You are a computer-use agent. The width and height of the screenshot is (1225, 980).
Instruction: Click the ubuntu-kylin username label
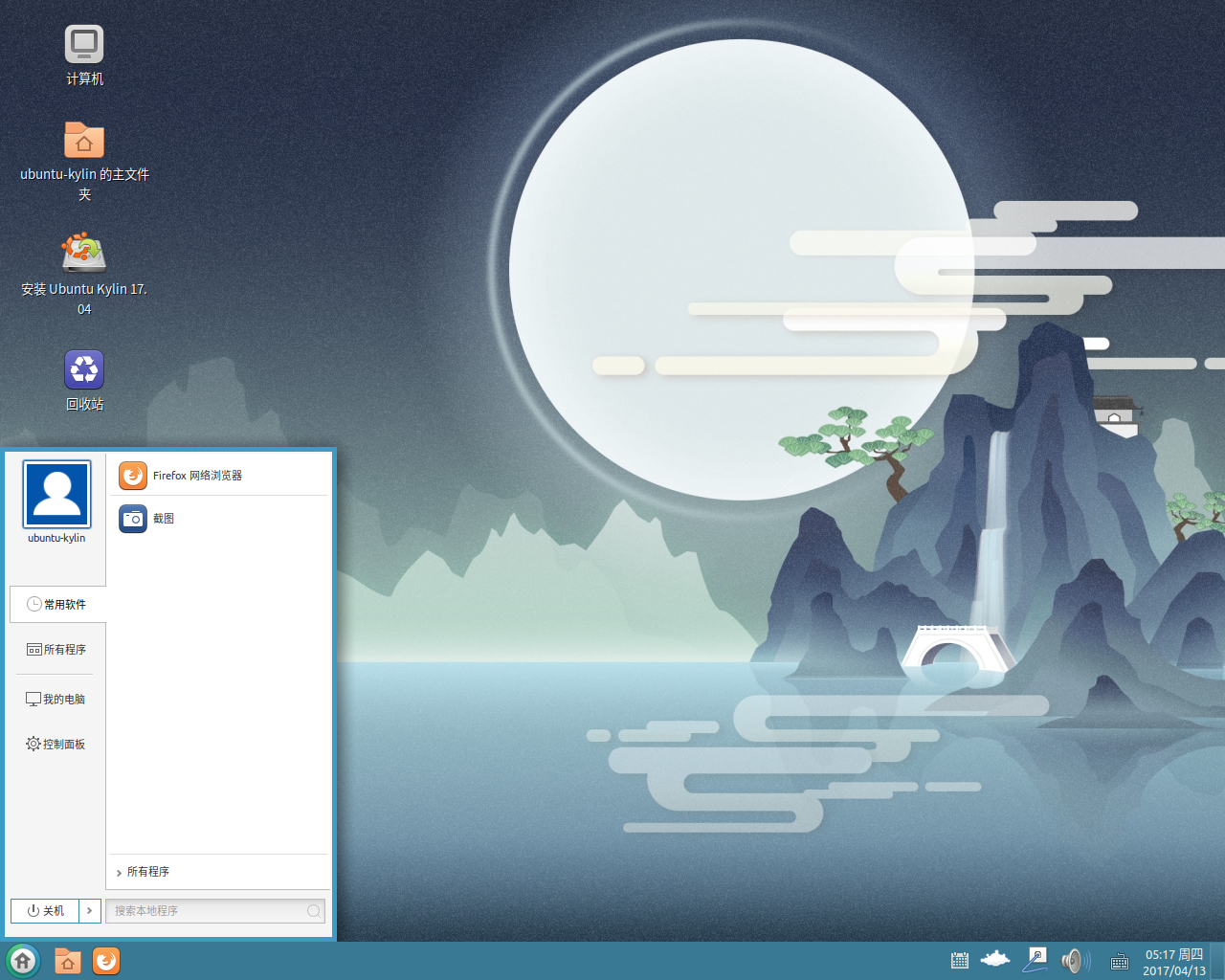coord(56,538)
